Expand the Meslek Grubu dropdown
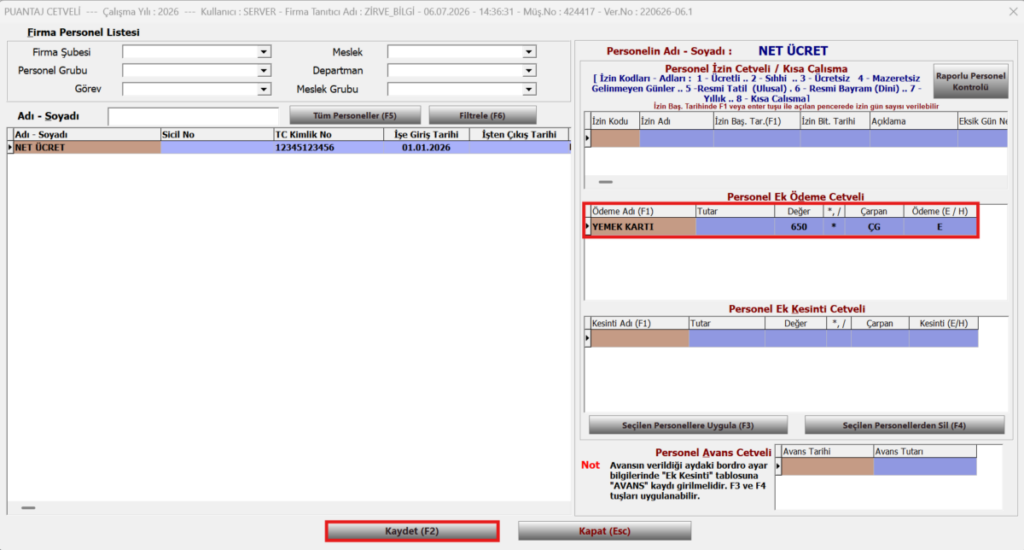Screen dimensions: 1024x550 pos(528,89)
